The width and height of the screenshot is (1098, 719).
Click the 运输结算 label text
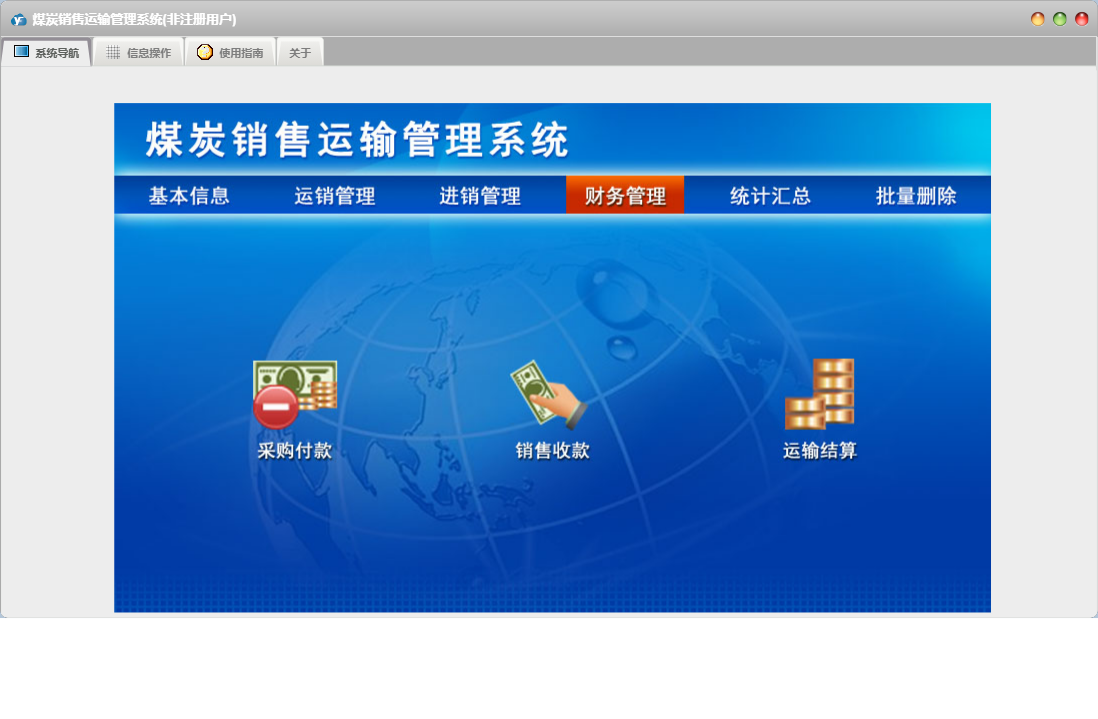click(x=820, y=450)
